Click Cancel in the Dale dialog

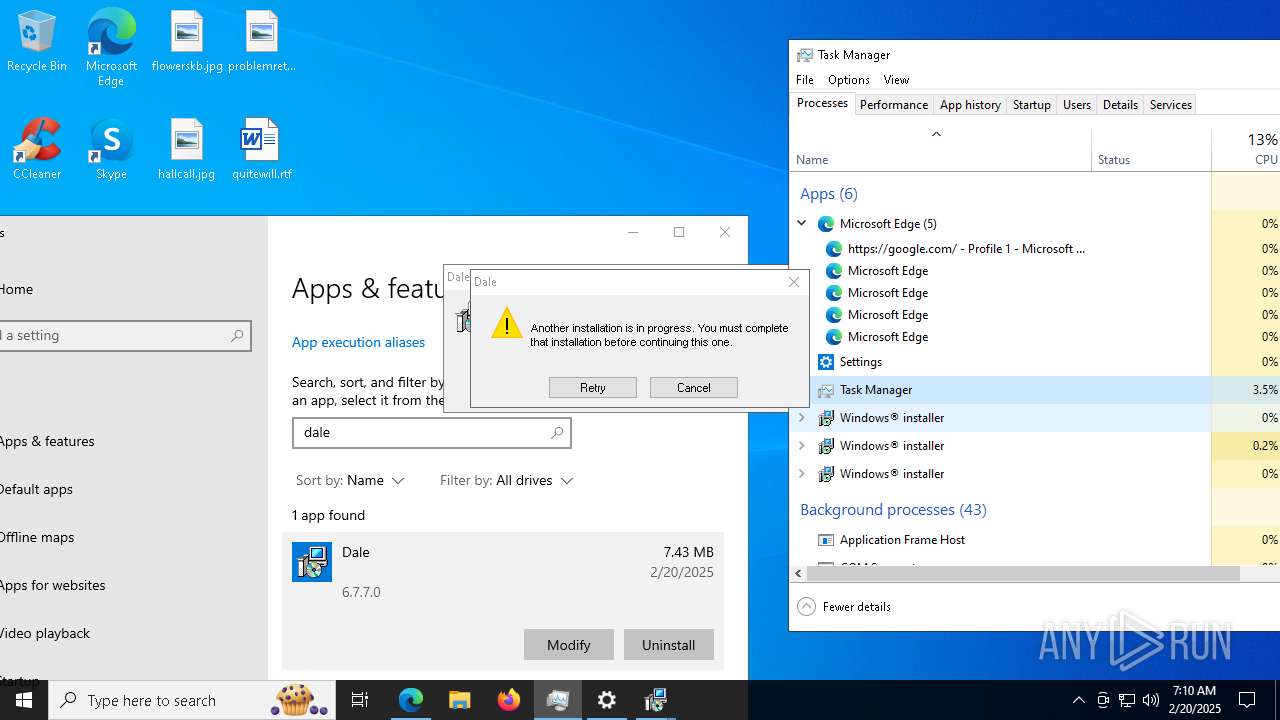tap(694, 388)
